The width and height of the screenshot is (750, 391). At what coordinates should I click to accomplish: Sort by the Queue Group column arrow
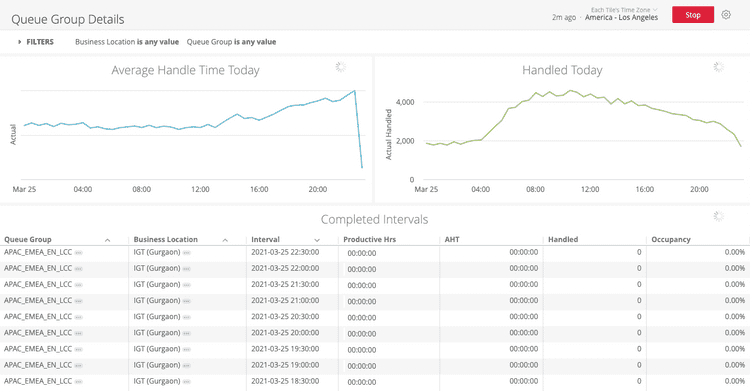click(108, 240)
